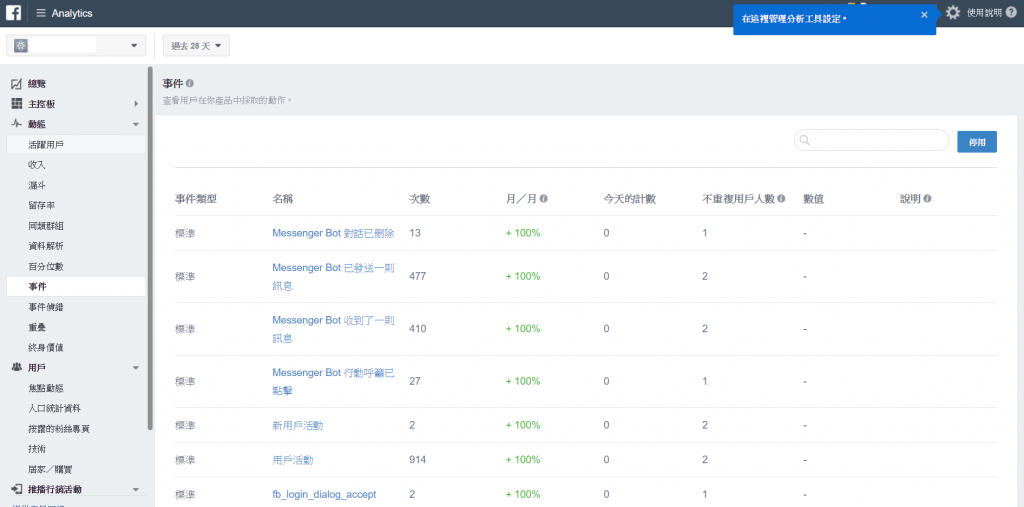Click the info icon beside 說明 column

click(927, 199)
